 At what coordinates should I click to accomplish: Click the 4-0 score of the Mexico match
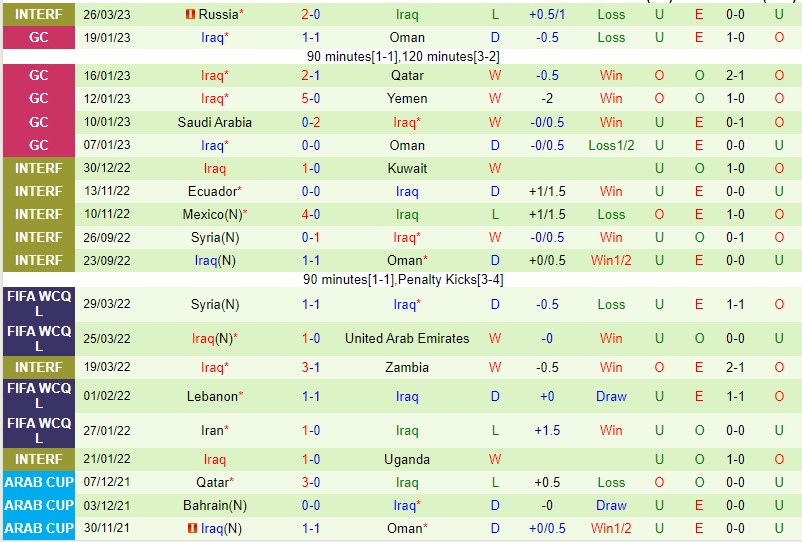(311, 214)
